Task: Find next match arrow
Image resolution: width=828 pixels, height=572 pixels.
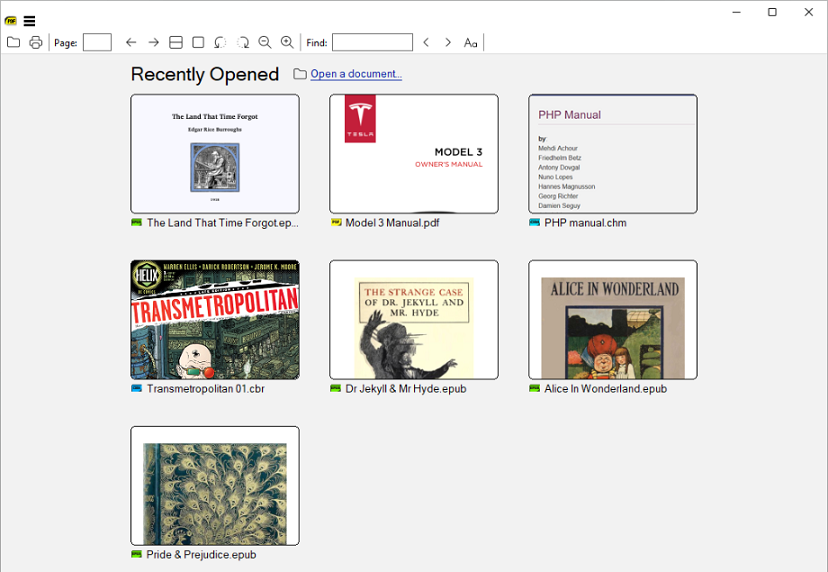Action: pyautogui.click(x=448, y=42)
